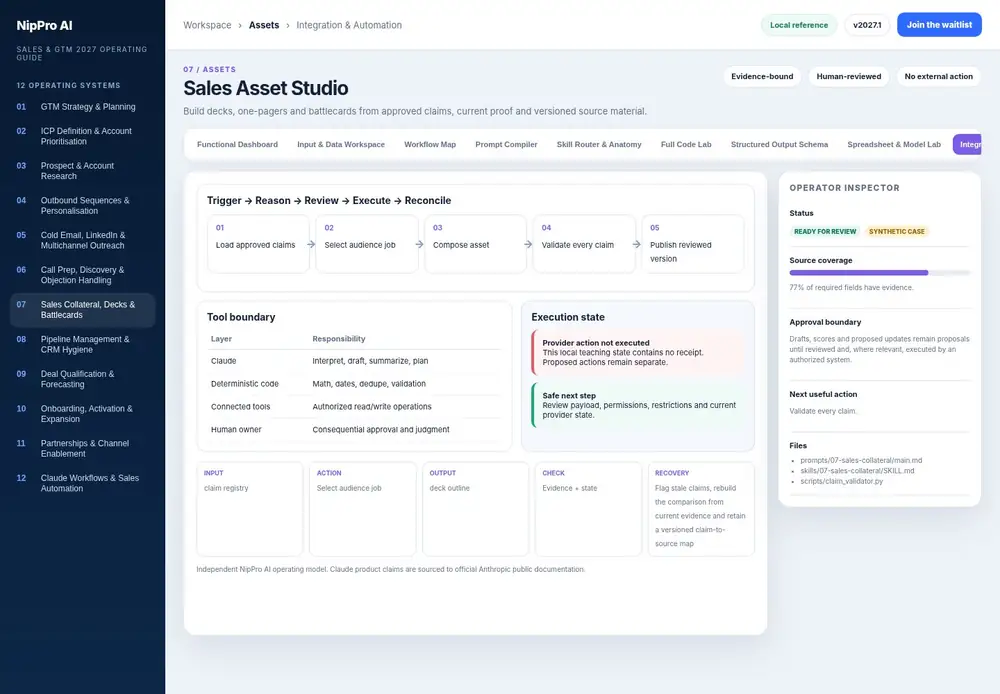Click step 03 Compose asset card
The image size is (1000, 694).
[475, 244]
